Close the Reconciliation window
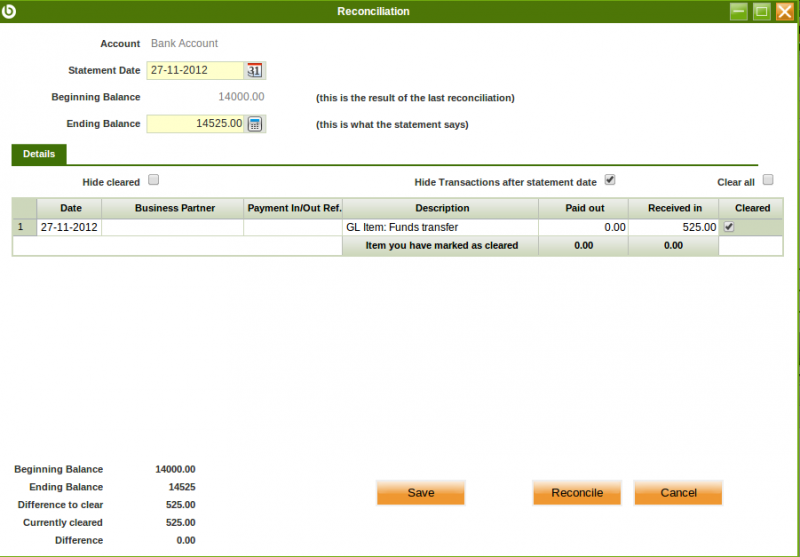 (784, 11)
